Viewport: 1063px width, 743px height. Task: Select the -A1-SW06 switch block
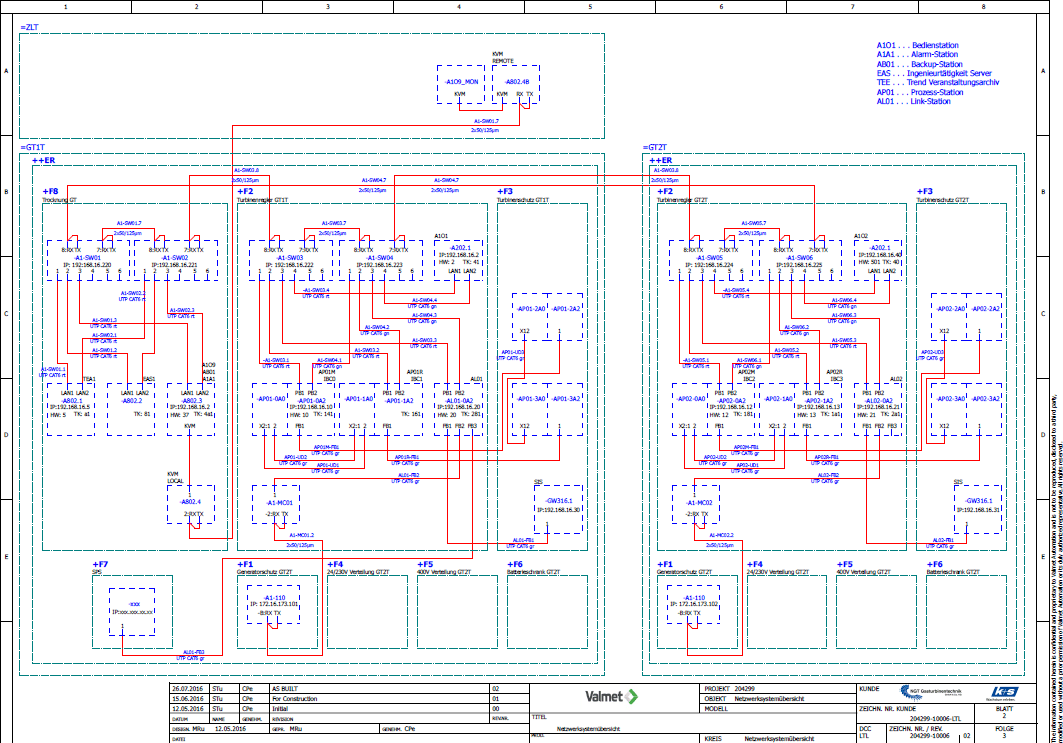point(799,258)
